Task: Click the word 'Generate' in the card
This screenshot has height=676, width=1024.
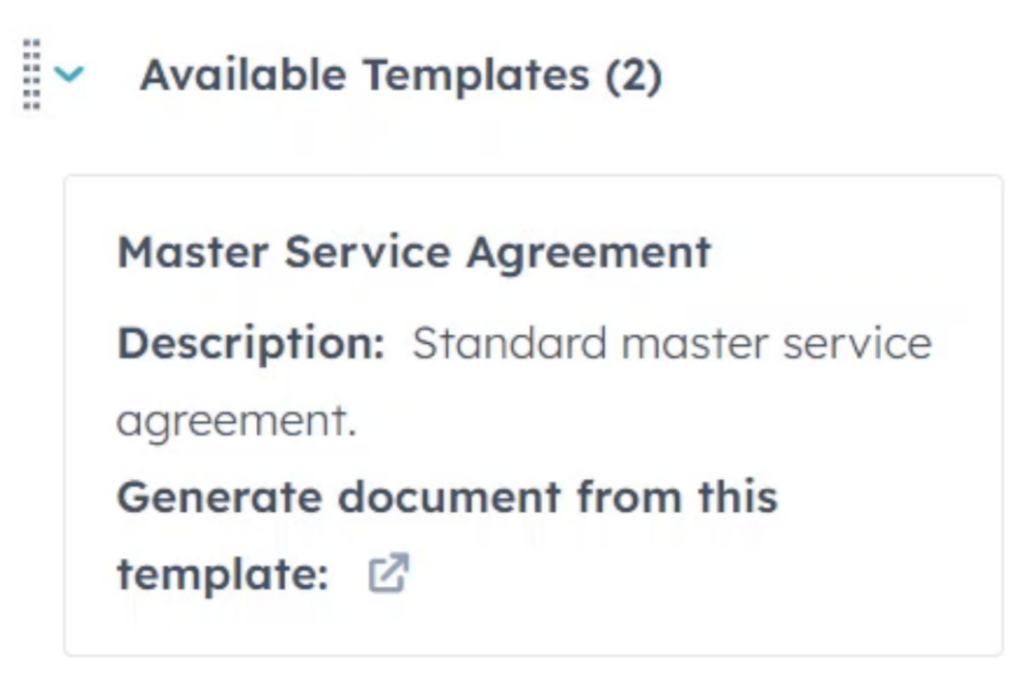Action: [219, 498]
